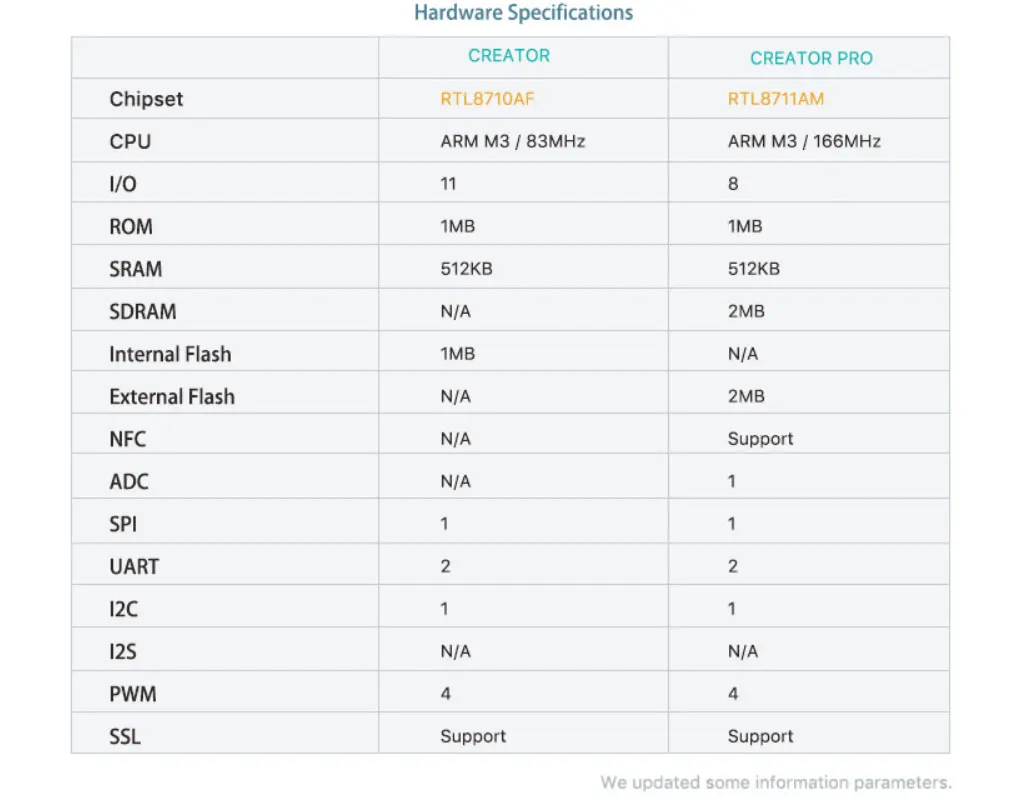The width and height of the screenshot is (1022, 807).
Task: Click NFC Support value for Creator Pro
Action: [x=761, y=439]
